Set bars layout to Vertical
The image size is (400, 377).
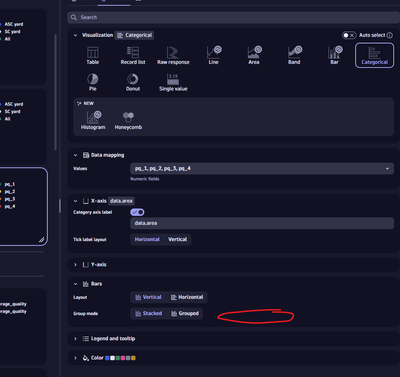click(148, 297)
